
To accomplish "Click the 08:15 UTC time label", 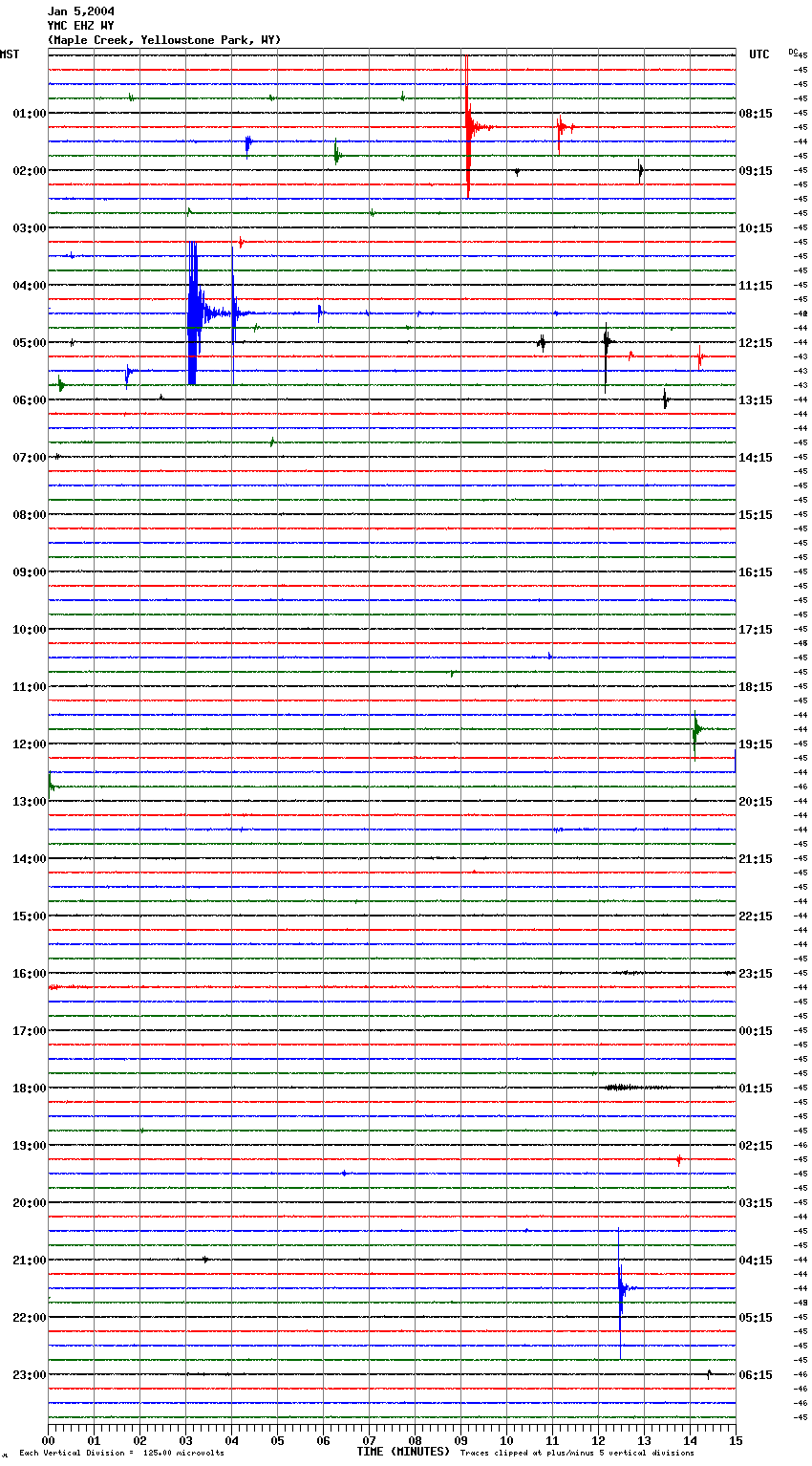I will pyautogui.click(x=756, y=114).
